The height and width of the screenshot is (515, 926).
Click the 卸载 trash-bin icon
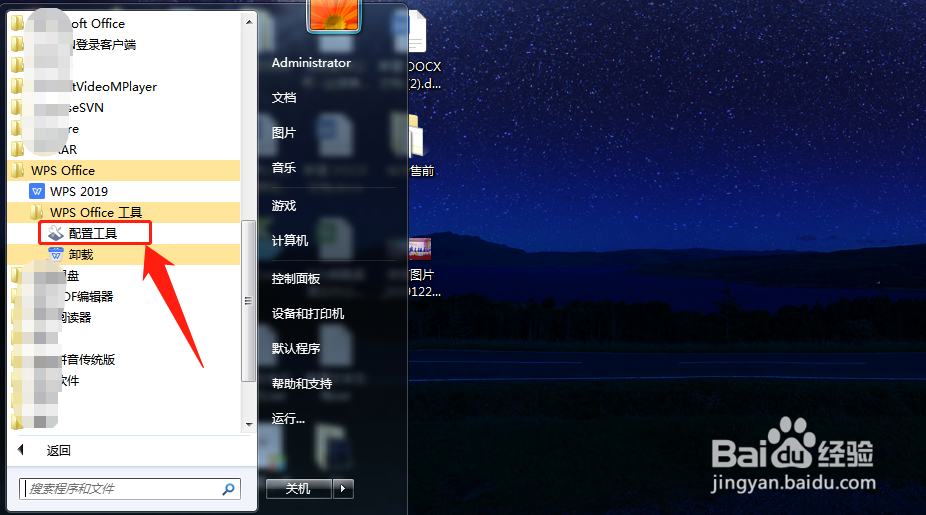tap(56, 255)
